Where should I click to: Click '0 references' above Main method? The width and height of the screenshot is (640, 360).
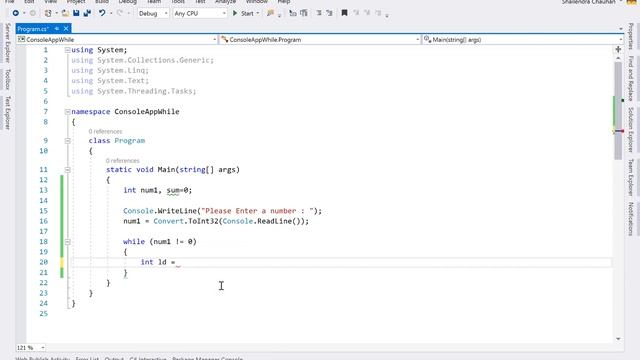tap(122, 160)
